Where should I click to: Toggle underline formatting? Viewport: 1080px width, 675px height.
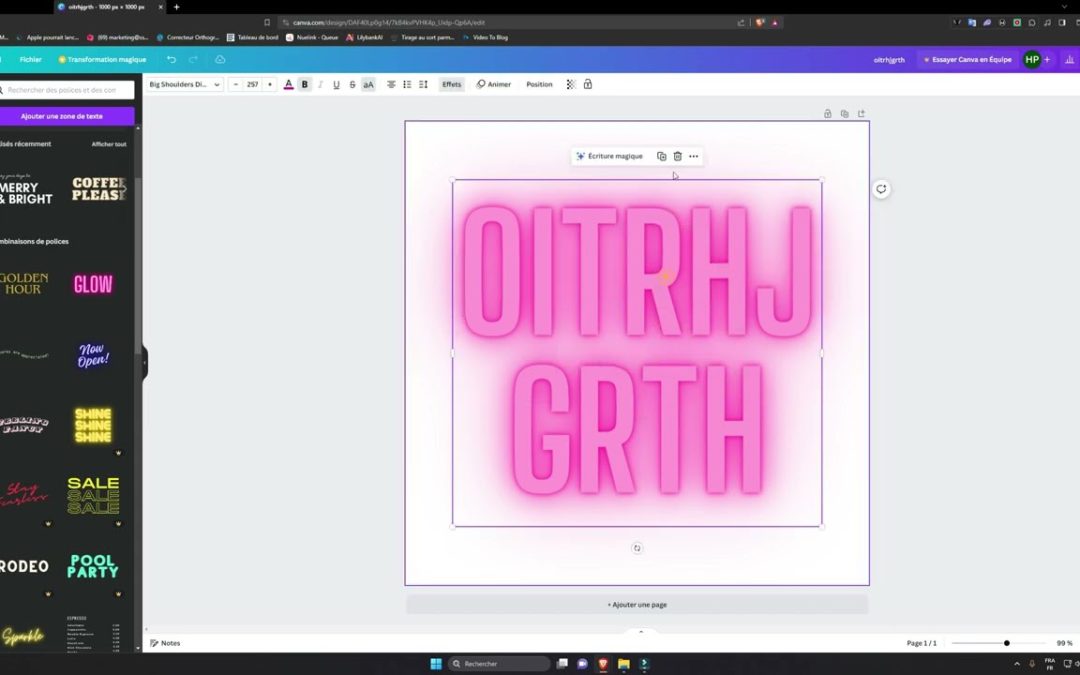[336, 85]
